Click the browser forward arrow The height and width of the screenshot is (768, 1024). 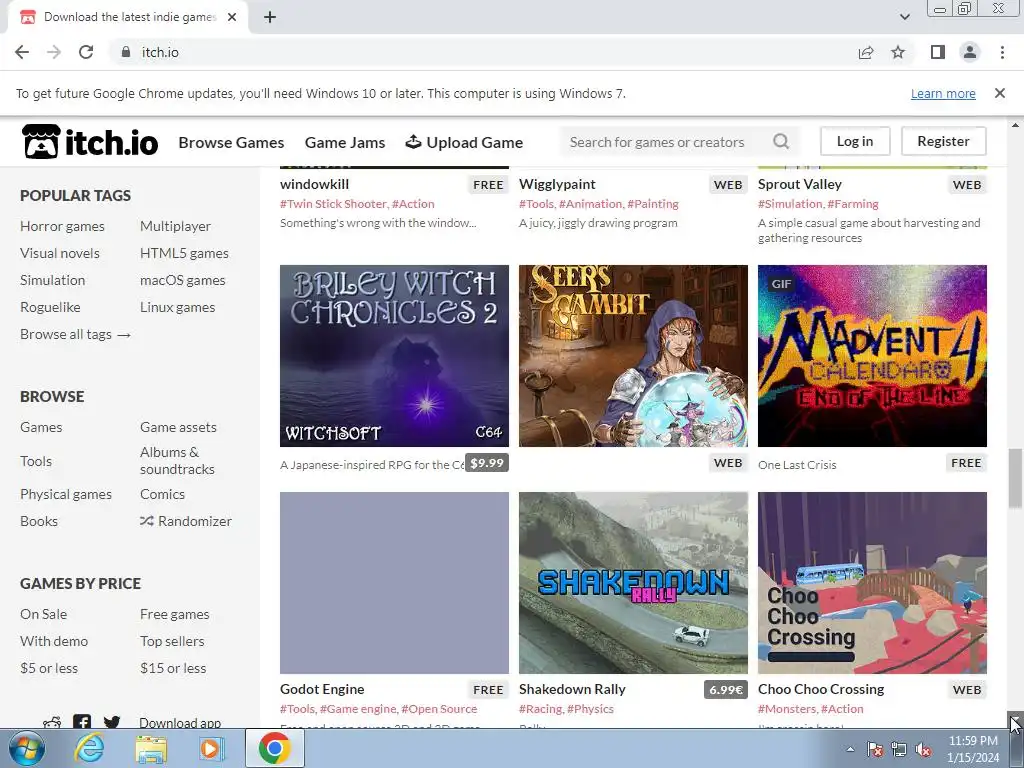pos(54,52)
